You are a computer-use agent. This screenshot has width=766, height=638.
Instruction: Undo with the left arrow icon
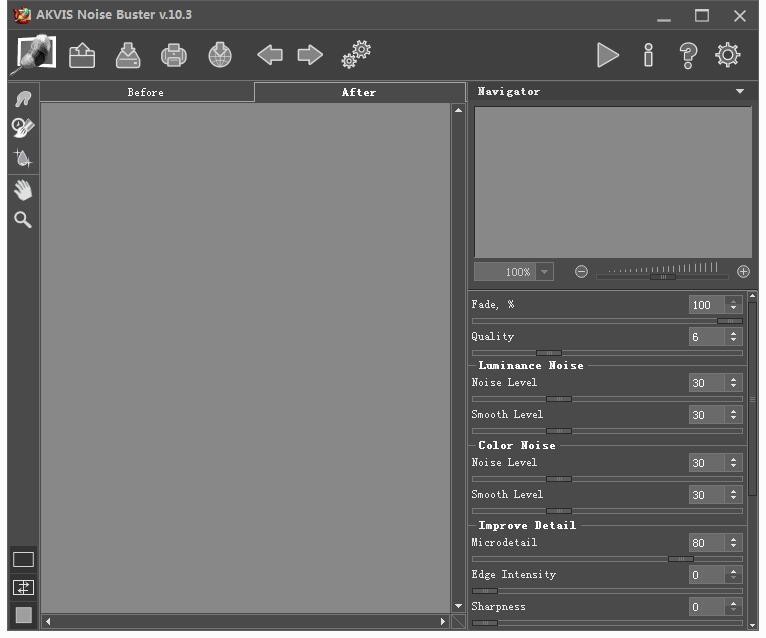click(270, 55)
